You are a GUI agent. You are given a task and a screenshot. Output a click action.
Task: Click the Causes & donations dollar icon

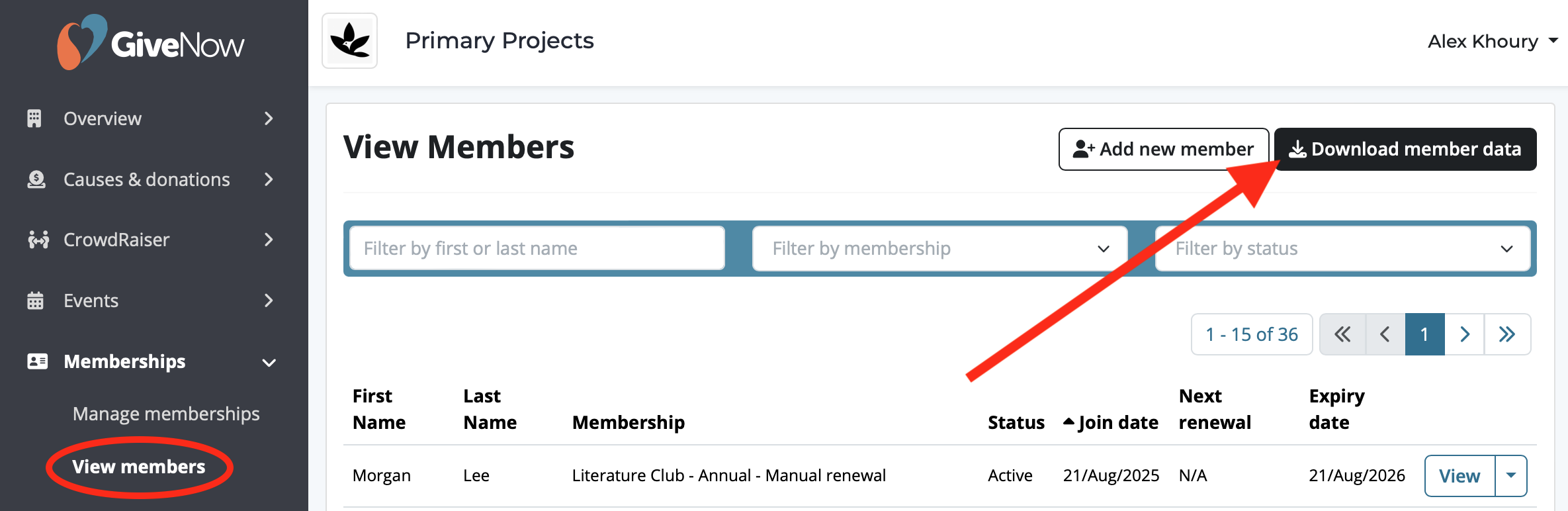tap(38, 179)
